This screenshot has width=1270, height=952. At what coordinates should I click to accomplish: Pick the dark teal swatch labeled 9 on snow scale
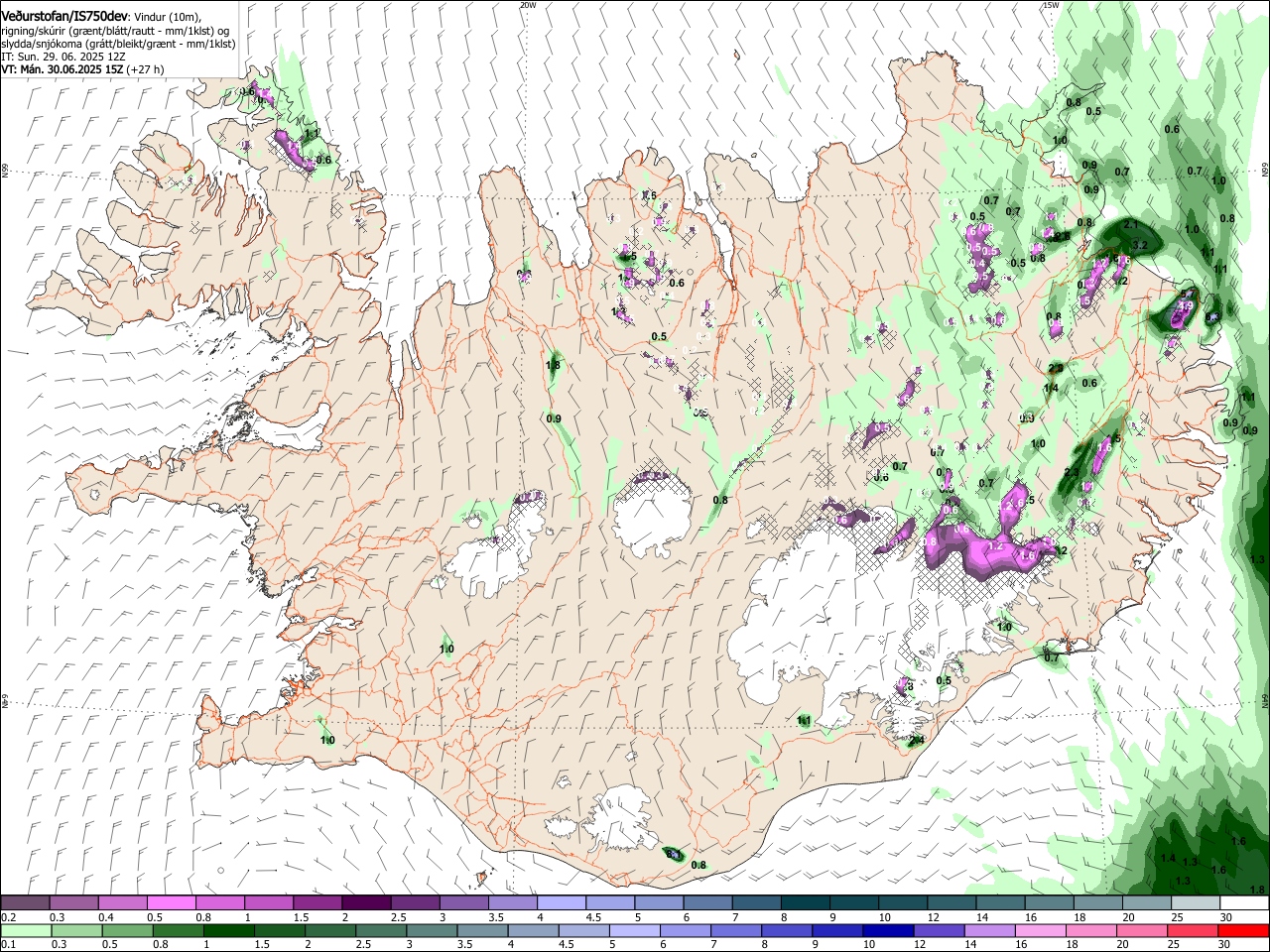[854, 903]
